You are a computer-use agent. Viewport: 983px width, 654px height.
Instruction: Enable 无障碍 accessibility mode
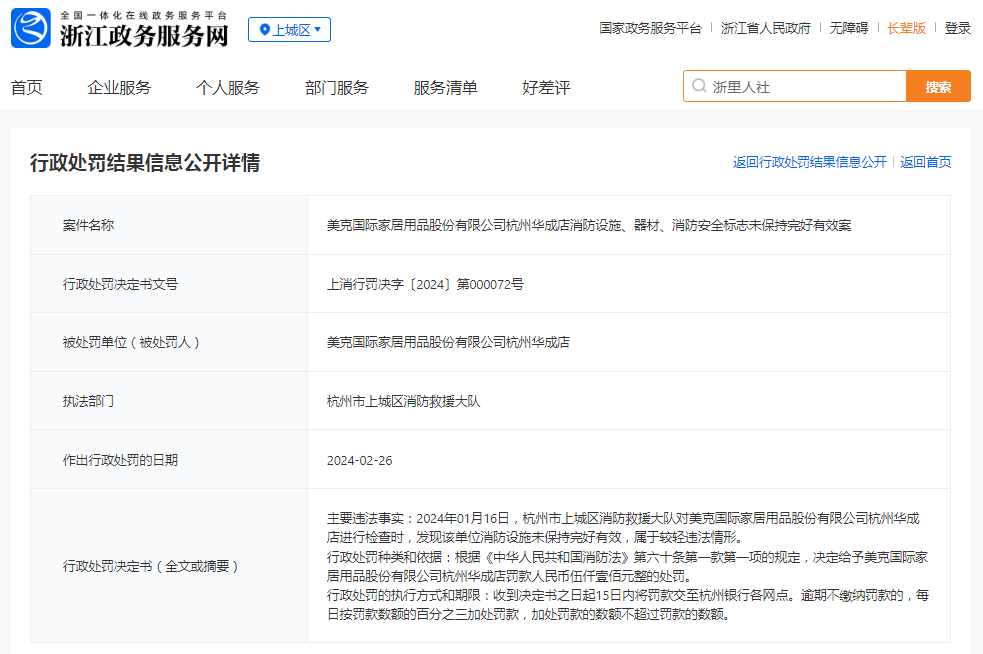pos(849,28)
